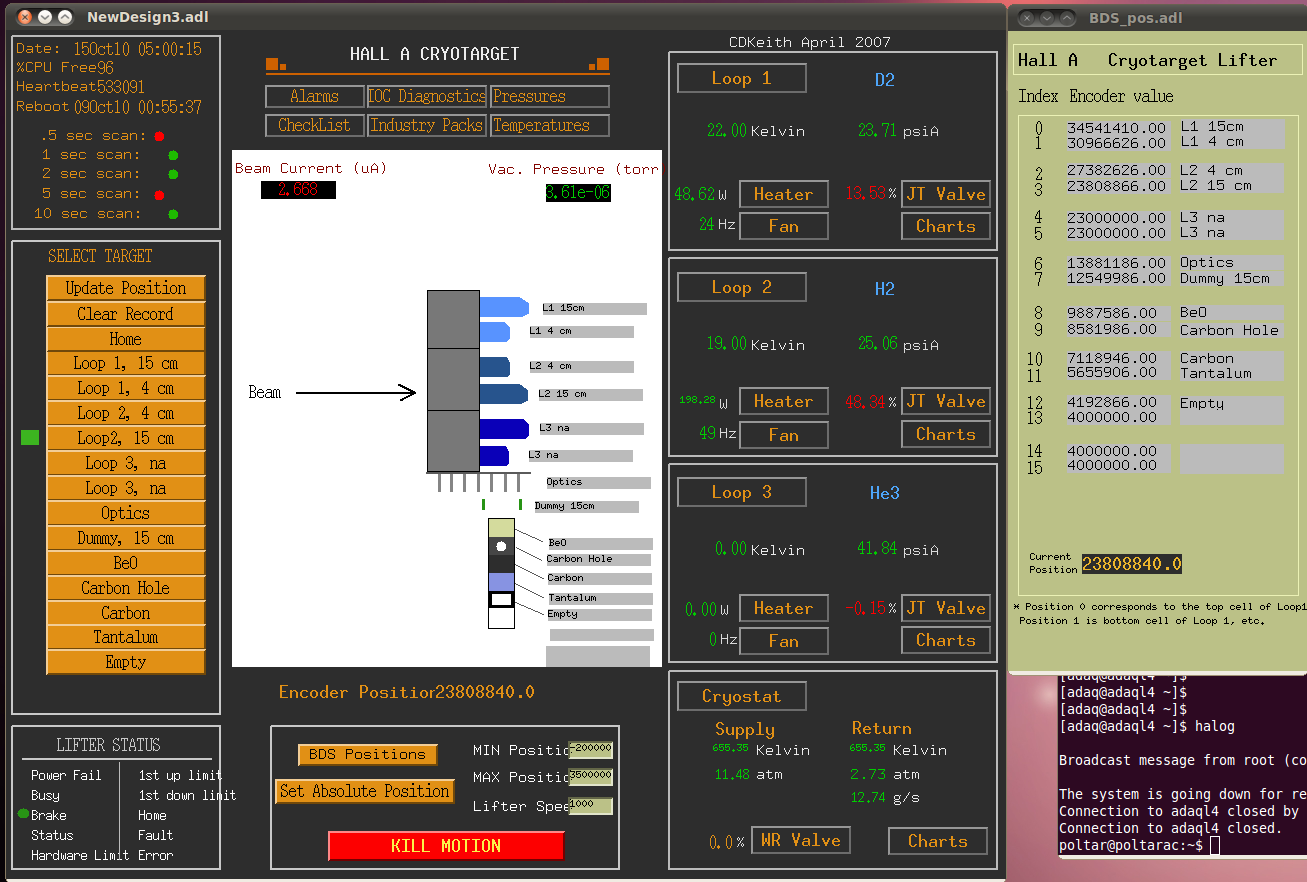This screenshot has height=882, width=1307.
Task: Click Update Position button
Action: 126,288
